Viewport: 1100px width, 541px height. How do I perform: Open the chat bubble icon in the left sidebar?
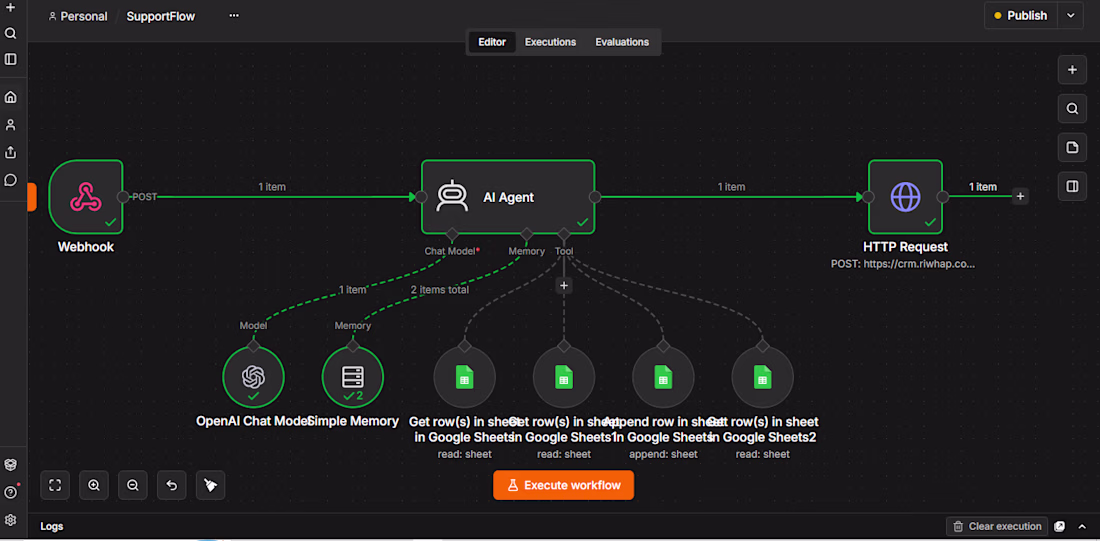pyautogui.click(x=11, y=180)
